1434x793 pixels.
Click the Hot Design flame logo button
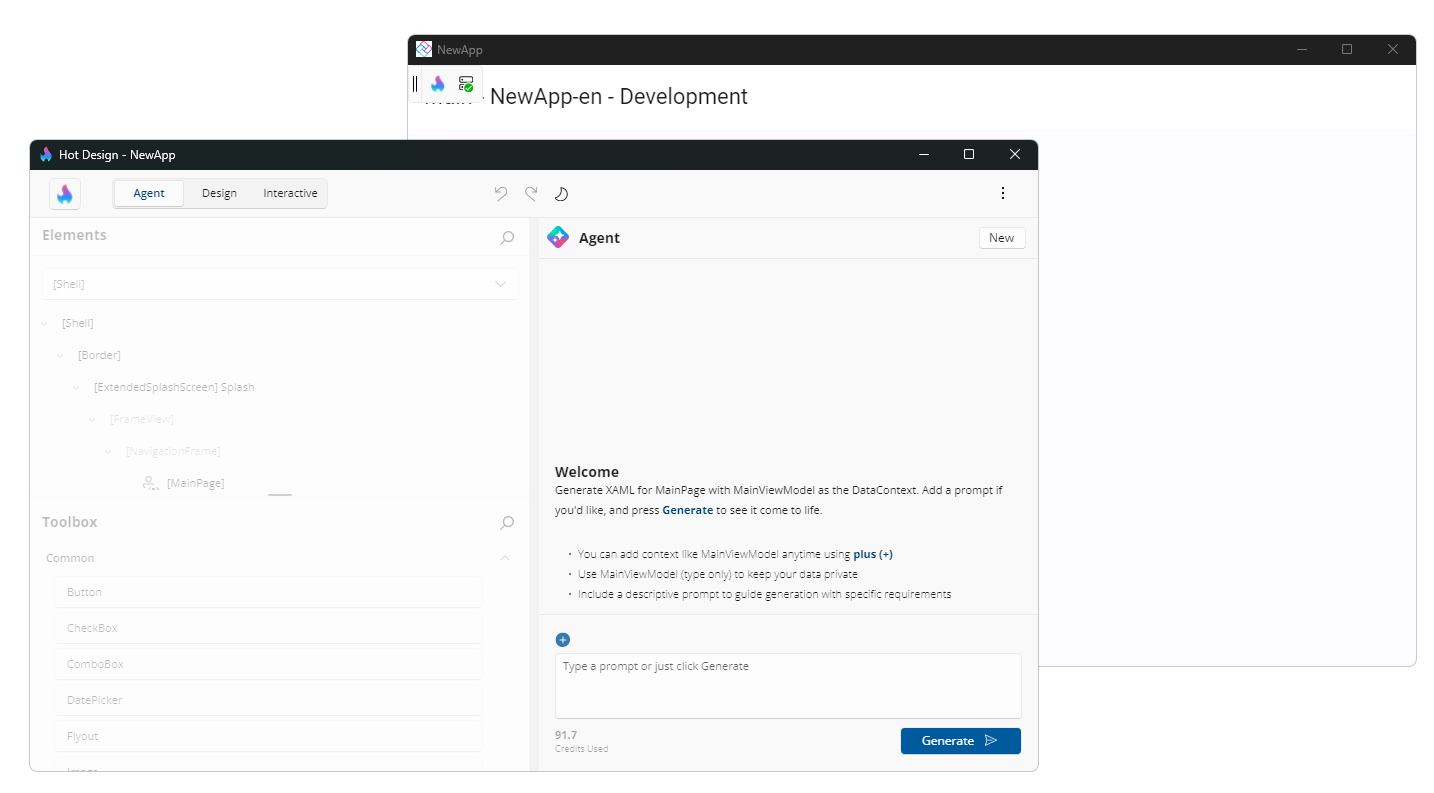pyautogui.click(x=65, y=194)
